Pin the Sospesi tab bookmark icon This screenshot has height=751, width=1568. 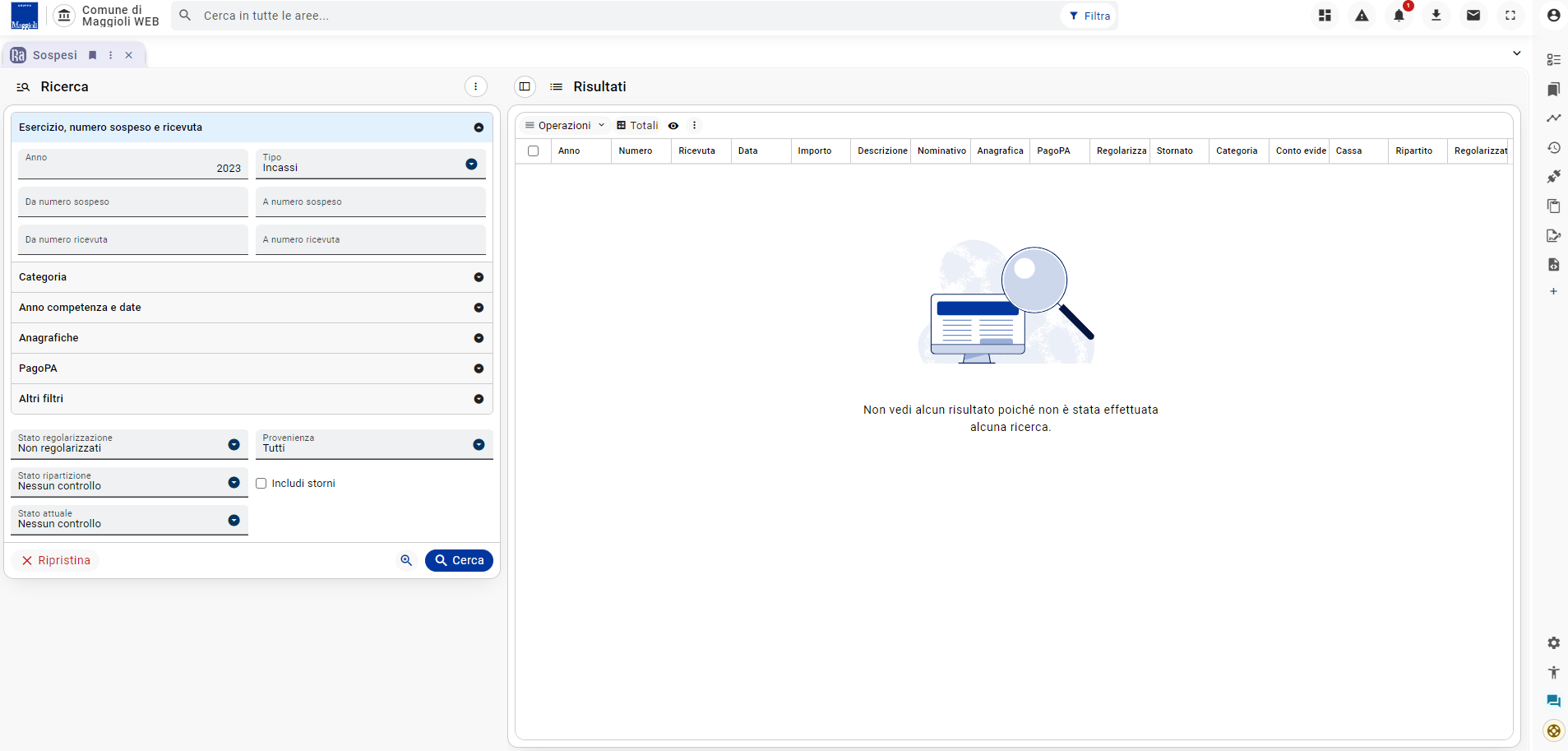pyautogui.click(x=93, y=55)
